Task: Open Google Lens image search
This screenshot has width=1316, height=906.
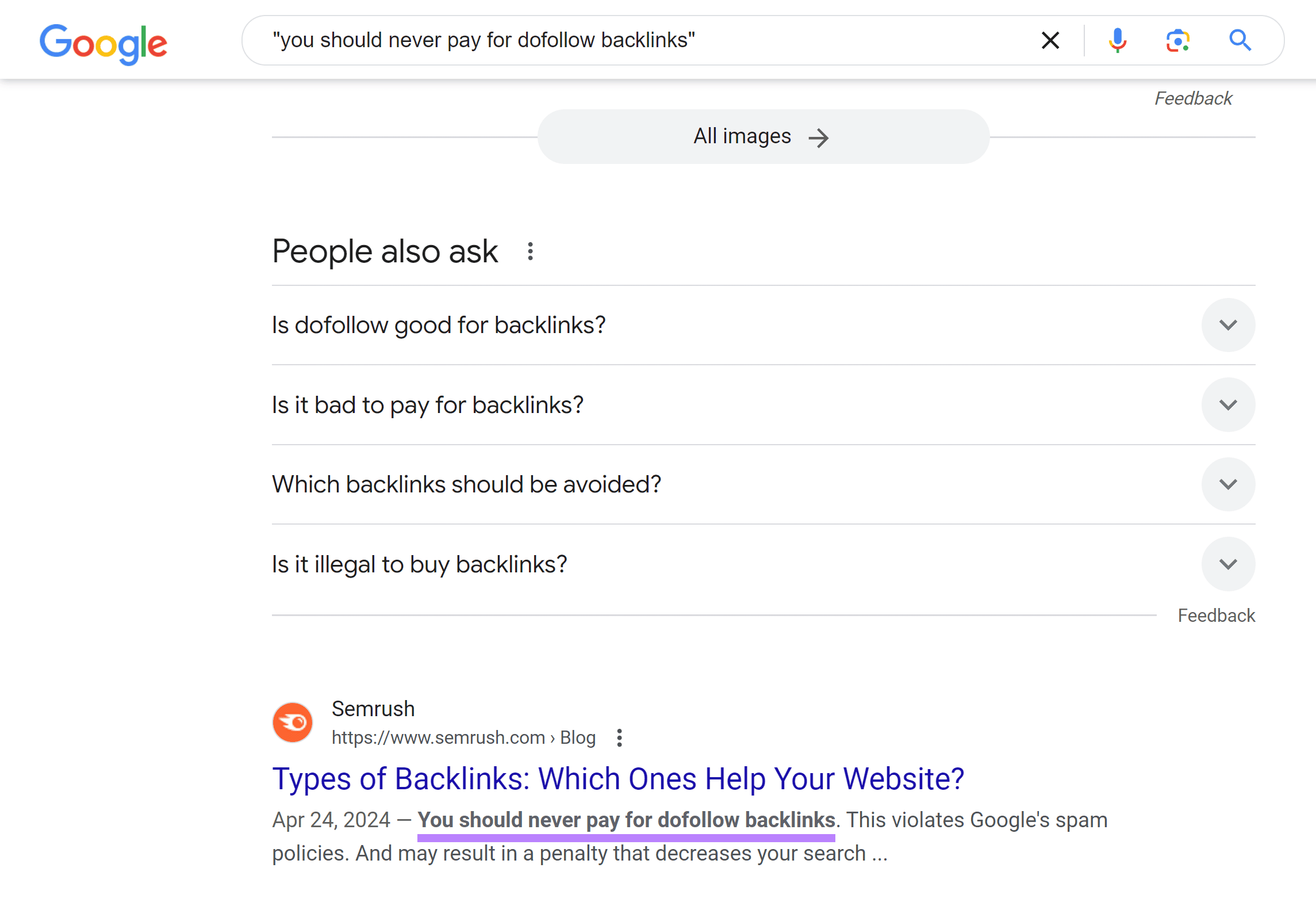Action: point(1177,40)
